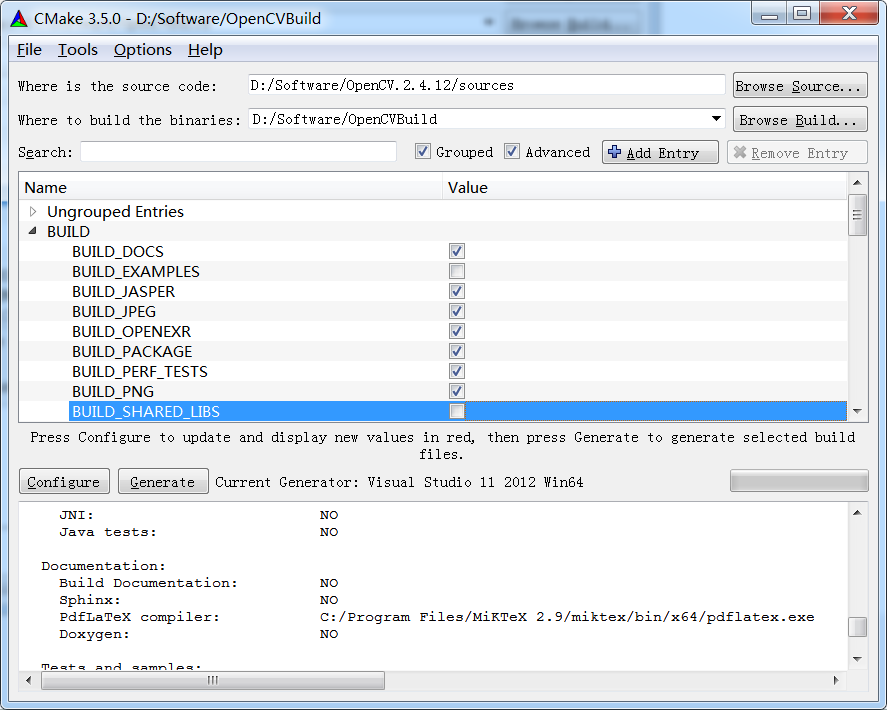Click the output log scroll-down arrow
Screen dimensions: 888x710
857,659
